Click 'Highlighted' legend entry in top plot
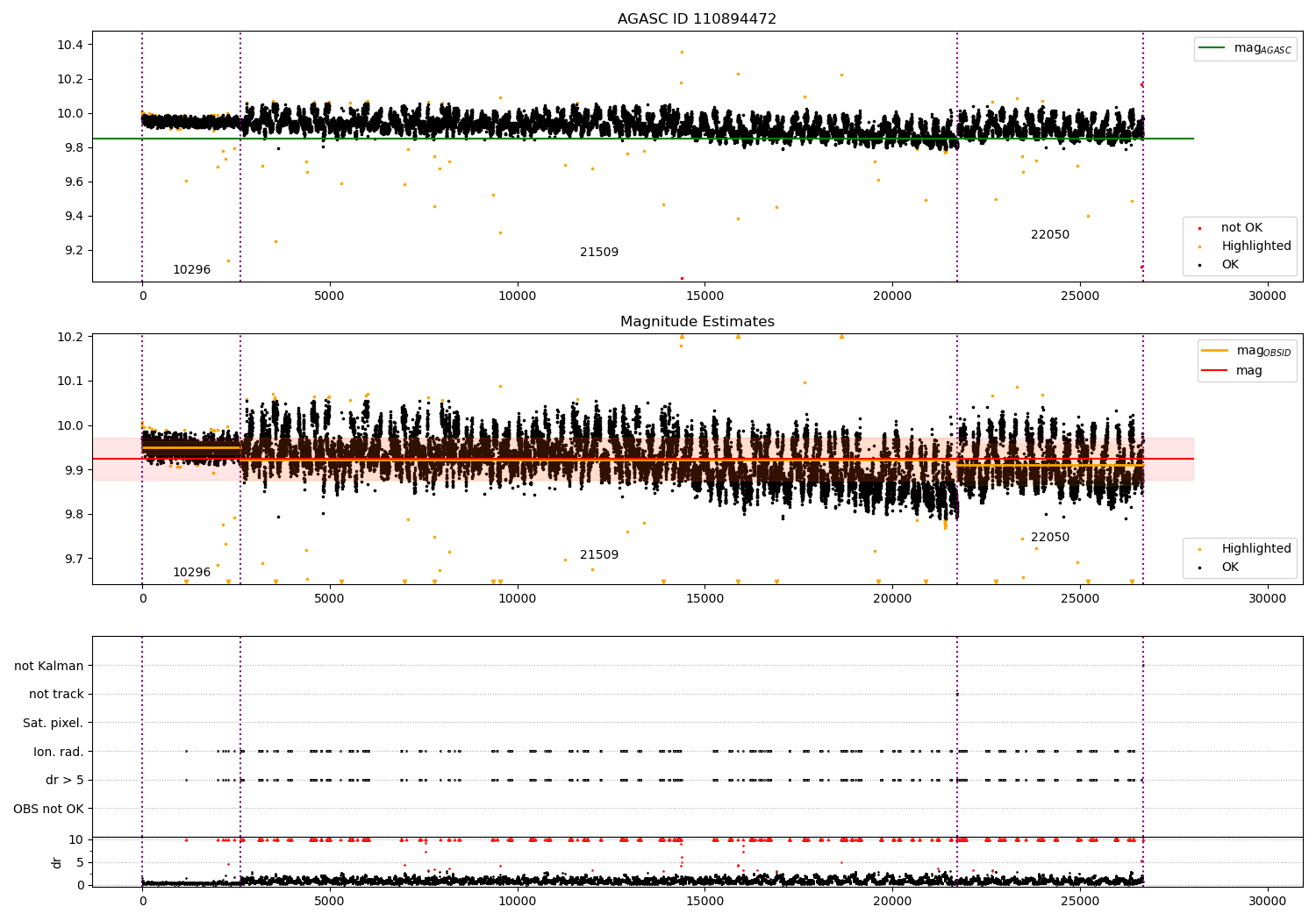 [1256, 246]
